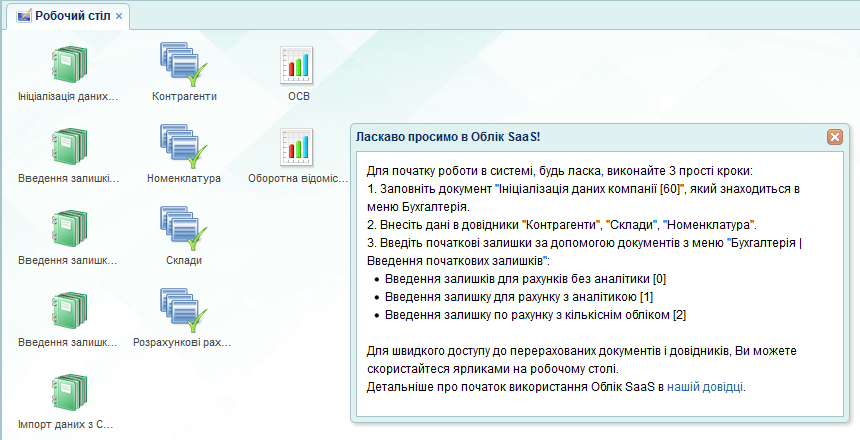This screenshot has width=860, height=440.
Task: Open the Імпорт даних з С... shortcut
Action: (69, 394)
